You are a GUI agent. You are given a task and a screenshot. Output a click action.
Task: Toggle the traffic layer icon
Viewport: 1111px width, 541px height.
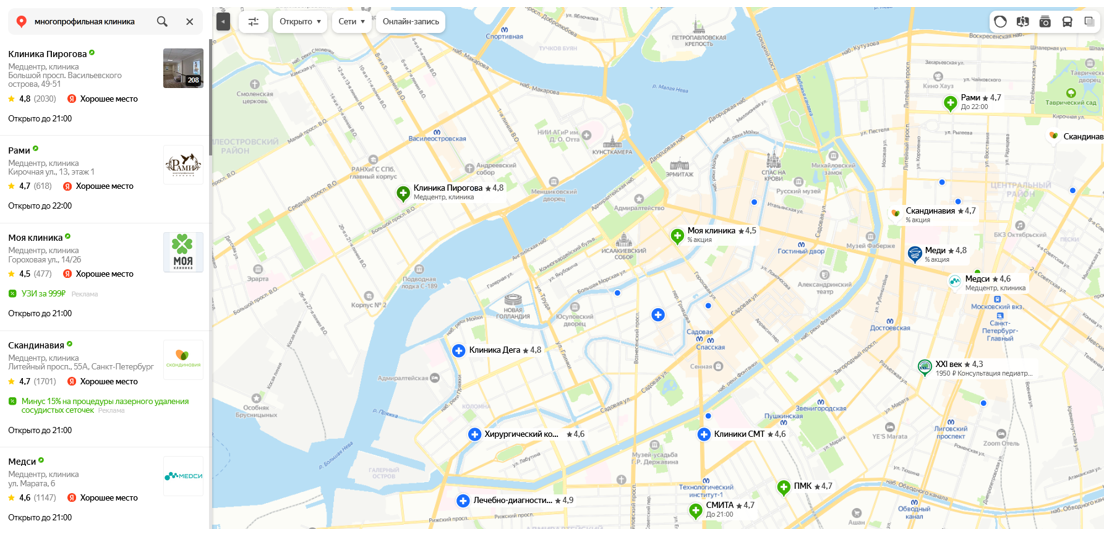tap(1000, 22)
